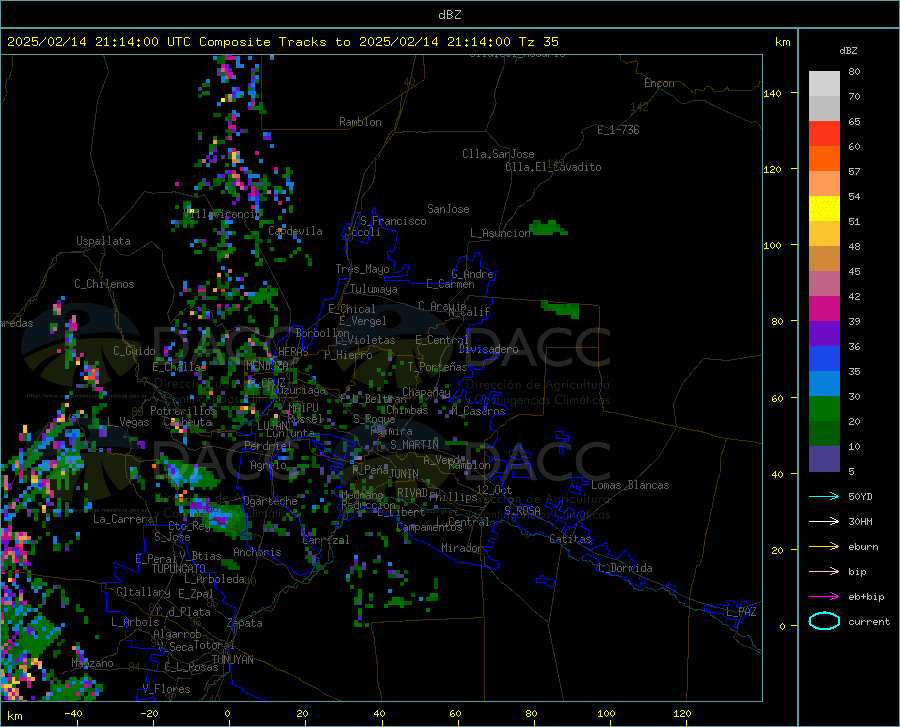Image resolution: width=900 pixels, height=727 pixels.
Task: Click the C_Chilenos map label
Action: click(104, 284)
